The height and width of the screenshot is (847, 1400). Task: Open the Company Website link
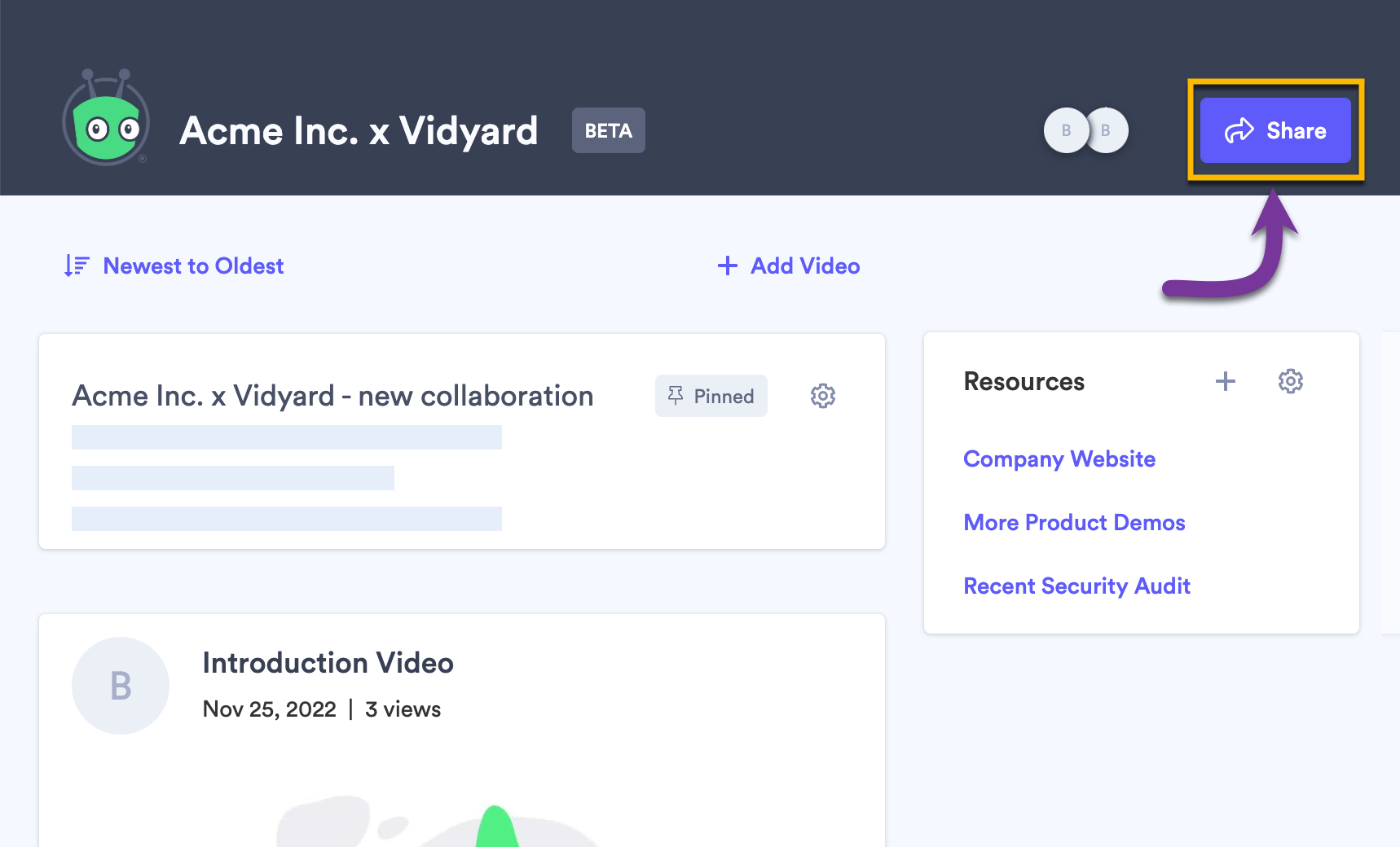[1059, 459]
